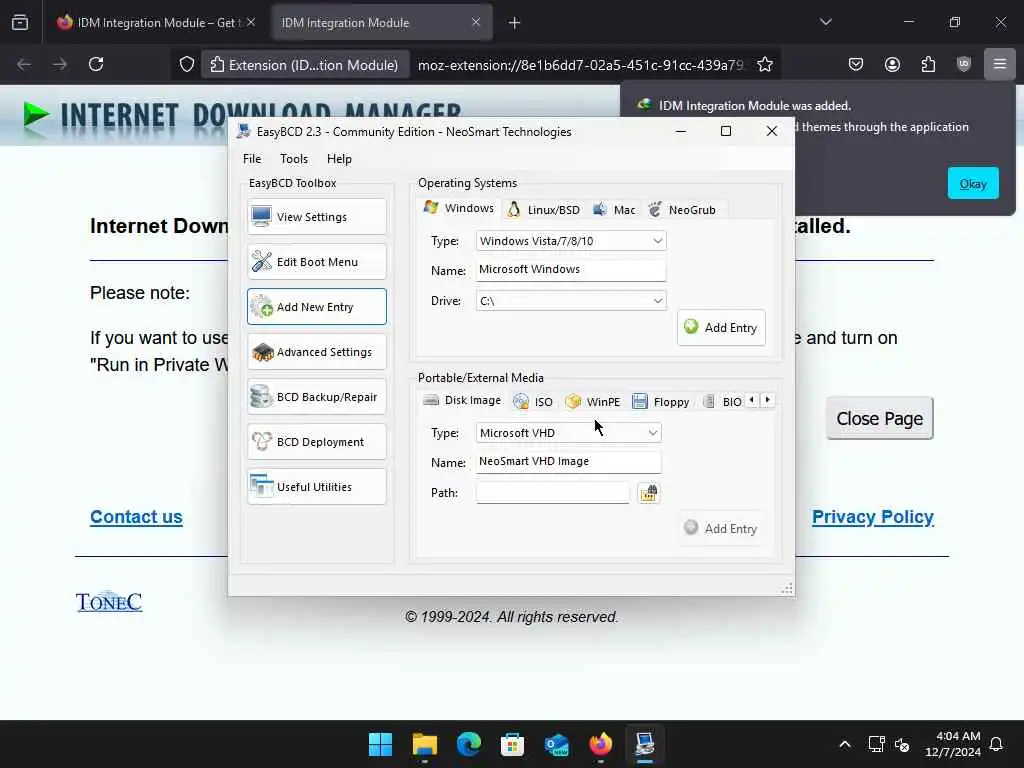This screenshot has width=1024, height=768.
Task: Open View Settings in EasyBCD Toolbox
Action: click(317, 217)
